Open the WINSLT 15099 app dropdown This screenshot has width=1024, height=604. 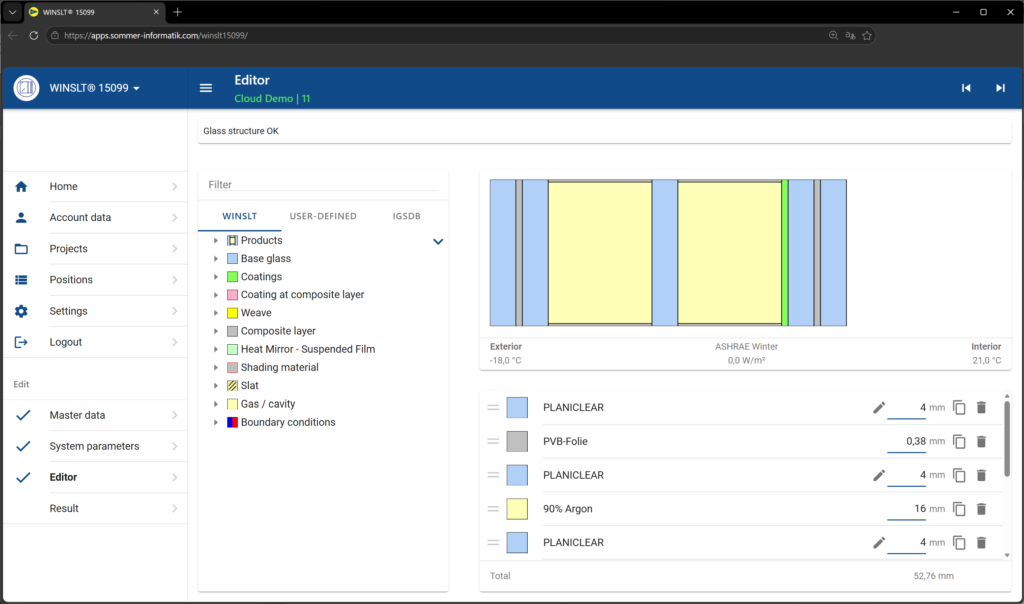(x=95, y=88)
